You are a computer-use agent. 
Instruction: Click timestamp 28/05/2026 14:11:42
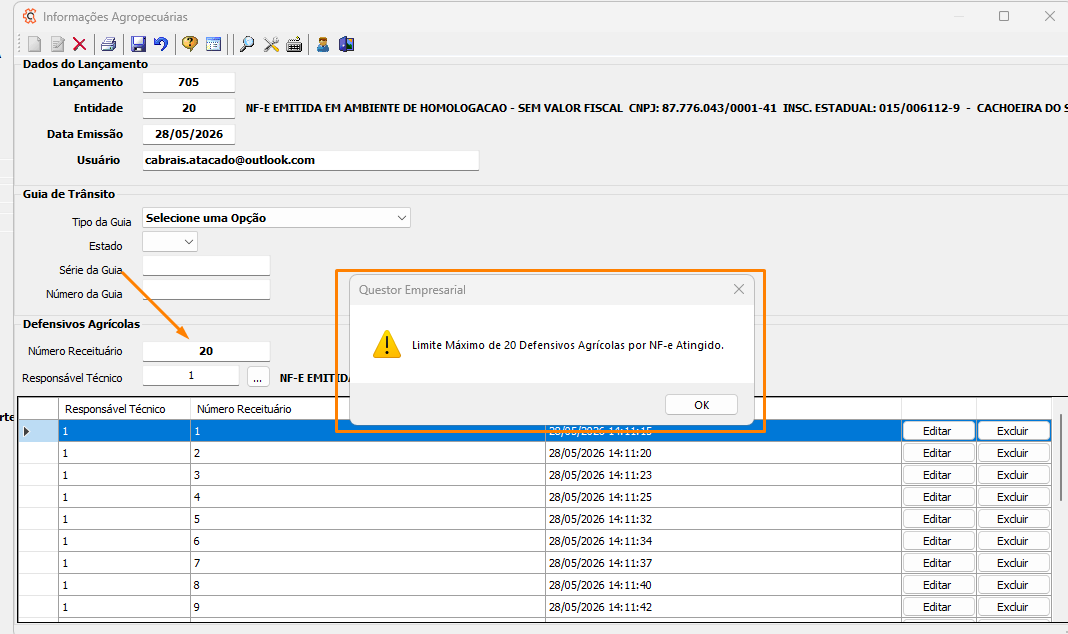coord(600,607)
